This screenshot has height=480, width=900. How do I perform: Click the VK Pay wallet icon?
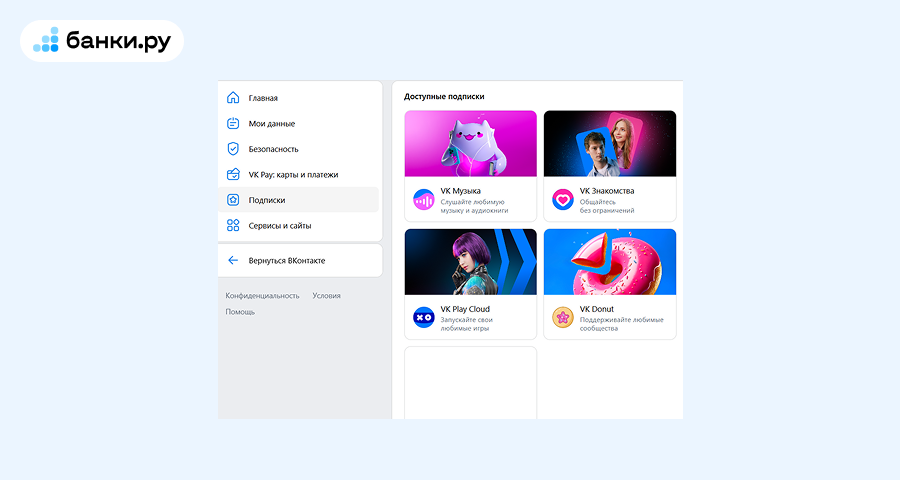(x=233, y=175)
